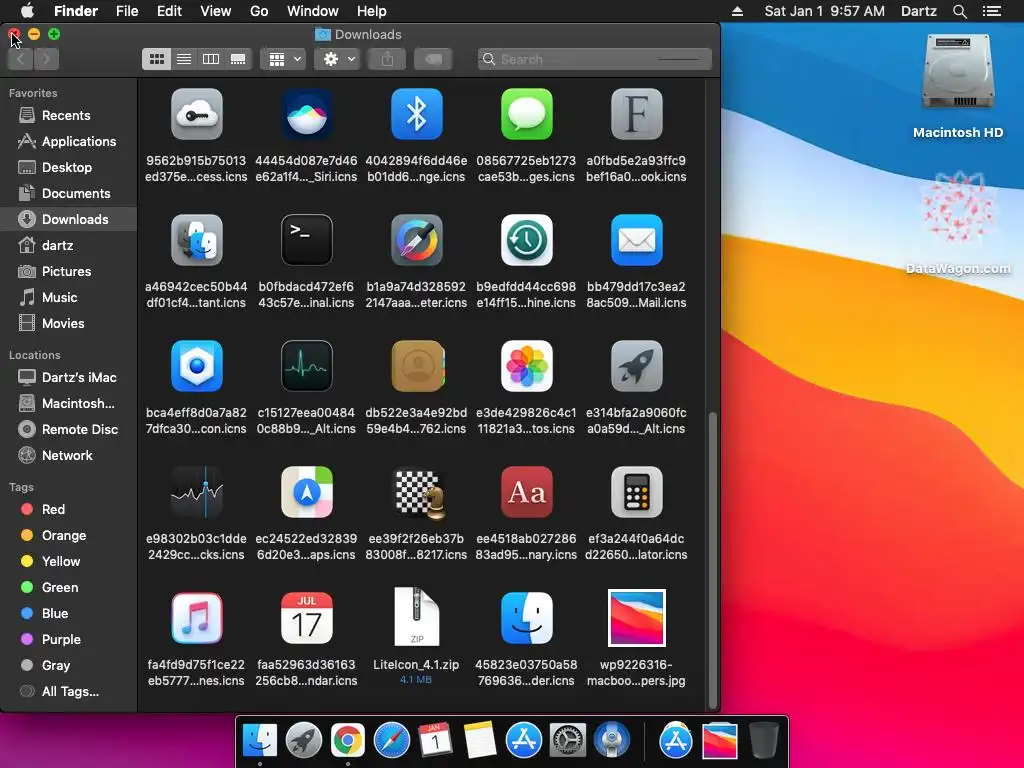Open the View menu
This screenshot has height=768, width=1024.
216,11
